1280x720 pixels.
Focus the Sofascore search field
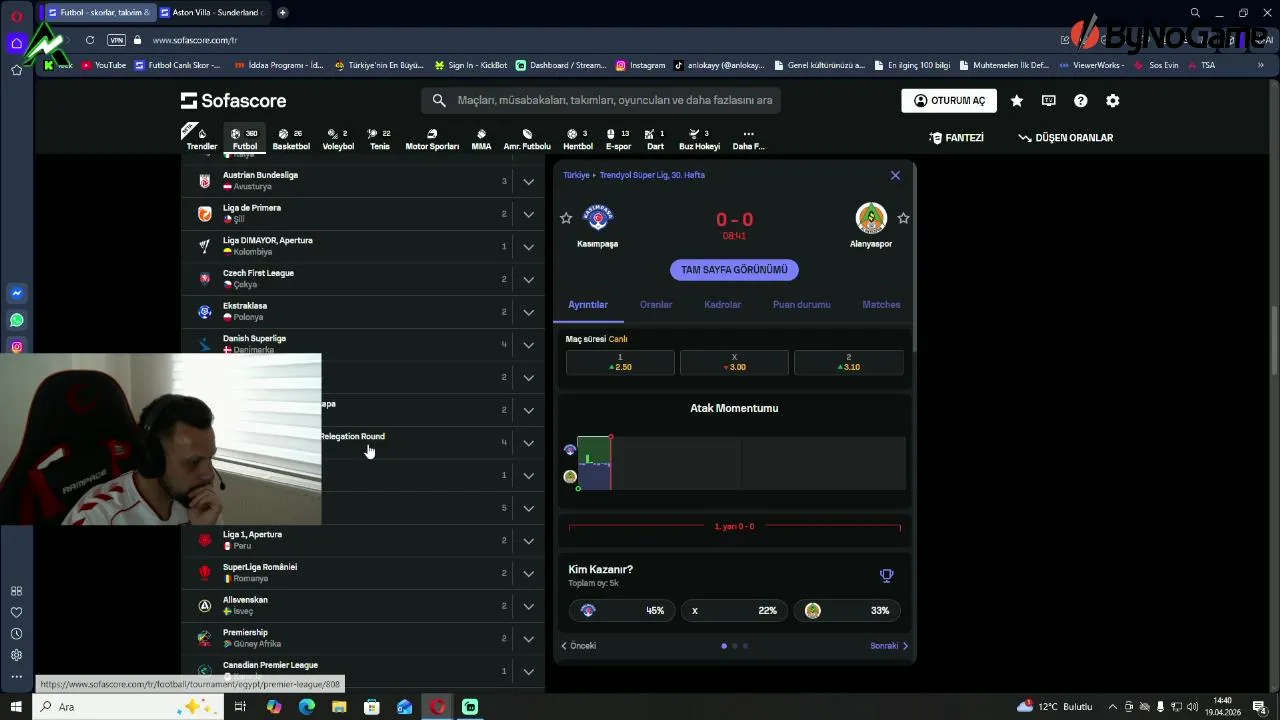coord(601,101)
